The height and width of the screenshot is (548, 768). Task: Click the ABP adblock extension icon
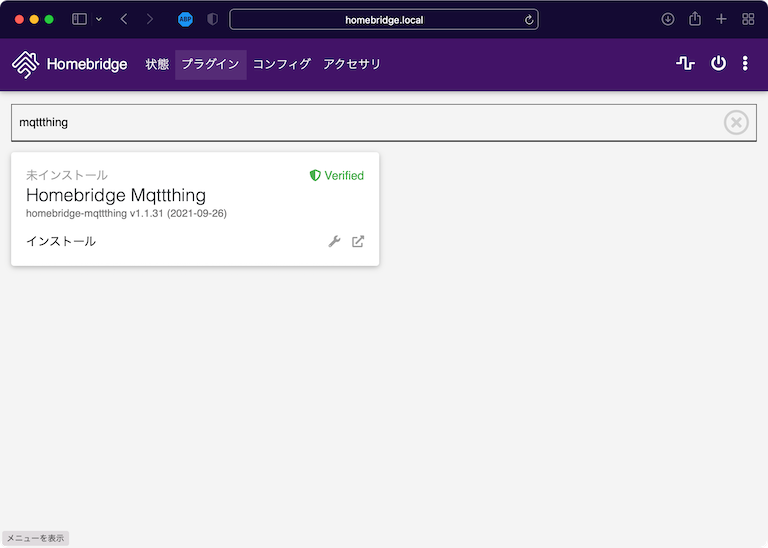[185, 19]
